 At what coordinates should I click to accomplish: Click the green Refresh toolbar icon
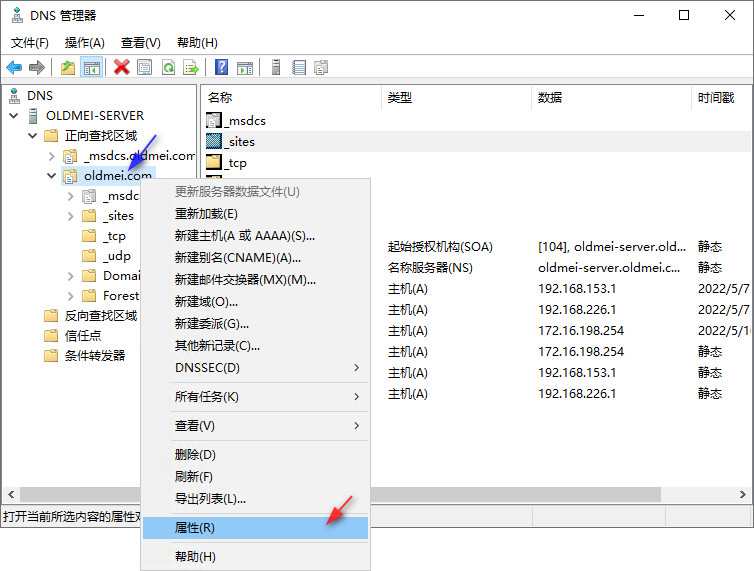coord(168,67)
